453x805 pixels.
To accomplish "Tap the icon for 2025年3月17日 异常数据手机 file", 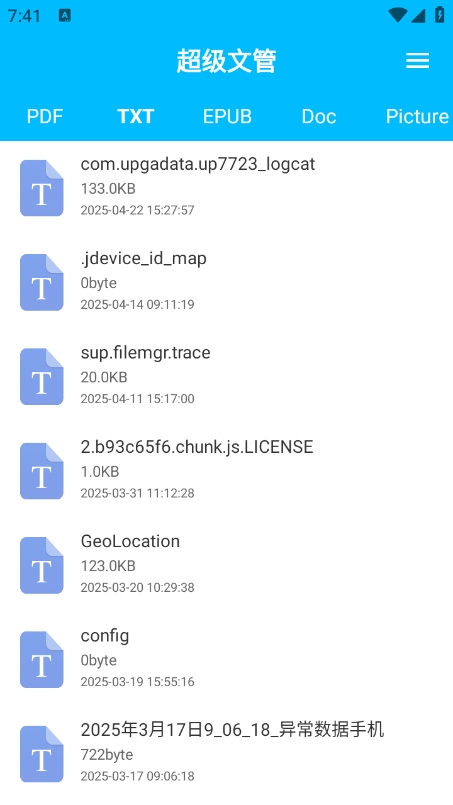I will (42, 754).
